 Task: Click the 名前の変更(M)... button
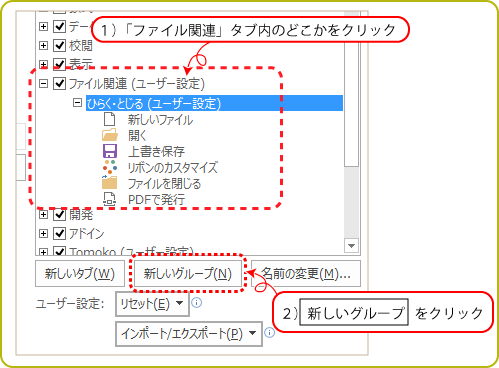[x=306, y=274]
